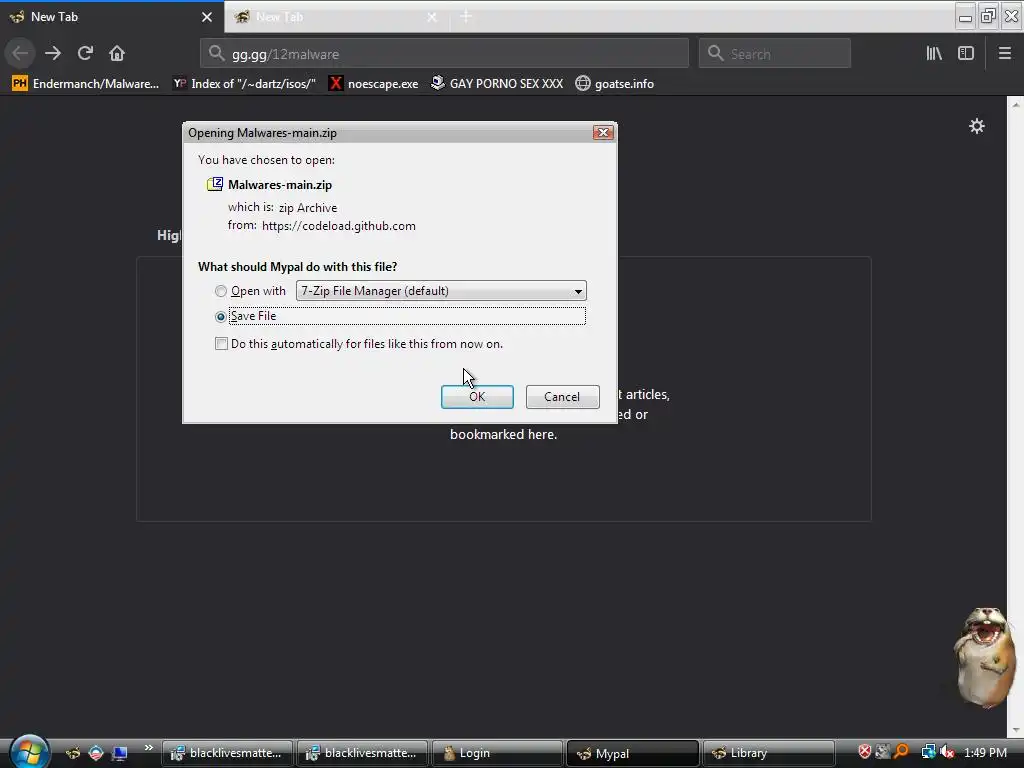Click the Forward arrow in browser toolbar

click(x=53, y=53)
